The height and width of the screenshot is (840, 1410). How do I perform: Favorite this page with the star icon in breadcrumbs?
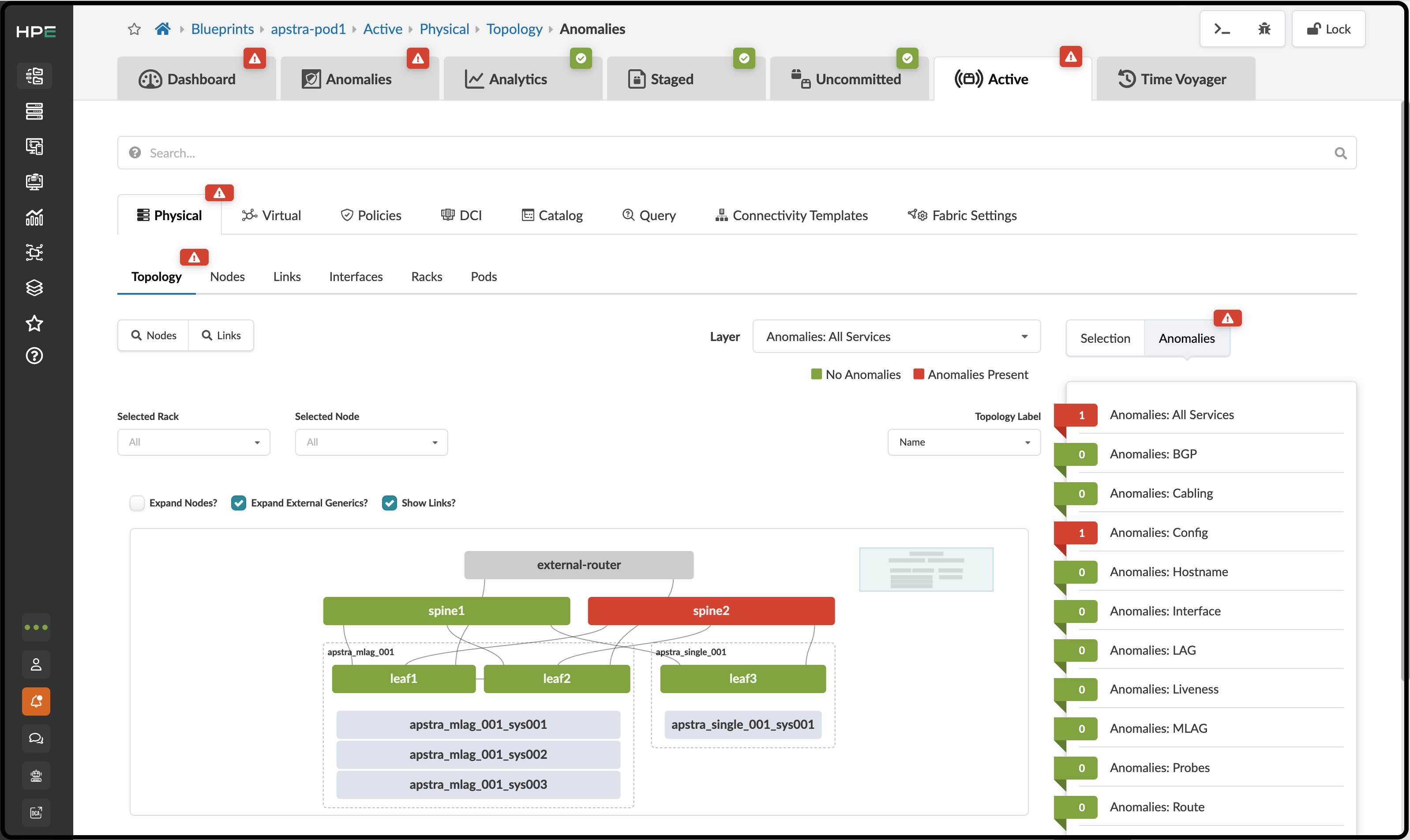pyautogui.click(x=134, y=29)
